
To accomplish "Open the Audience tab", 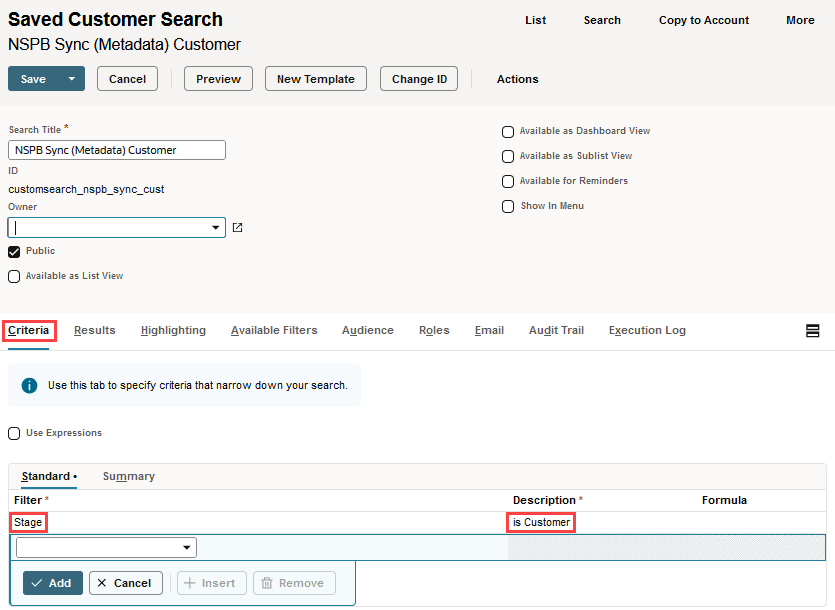I will coord(367,330).
